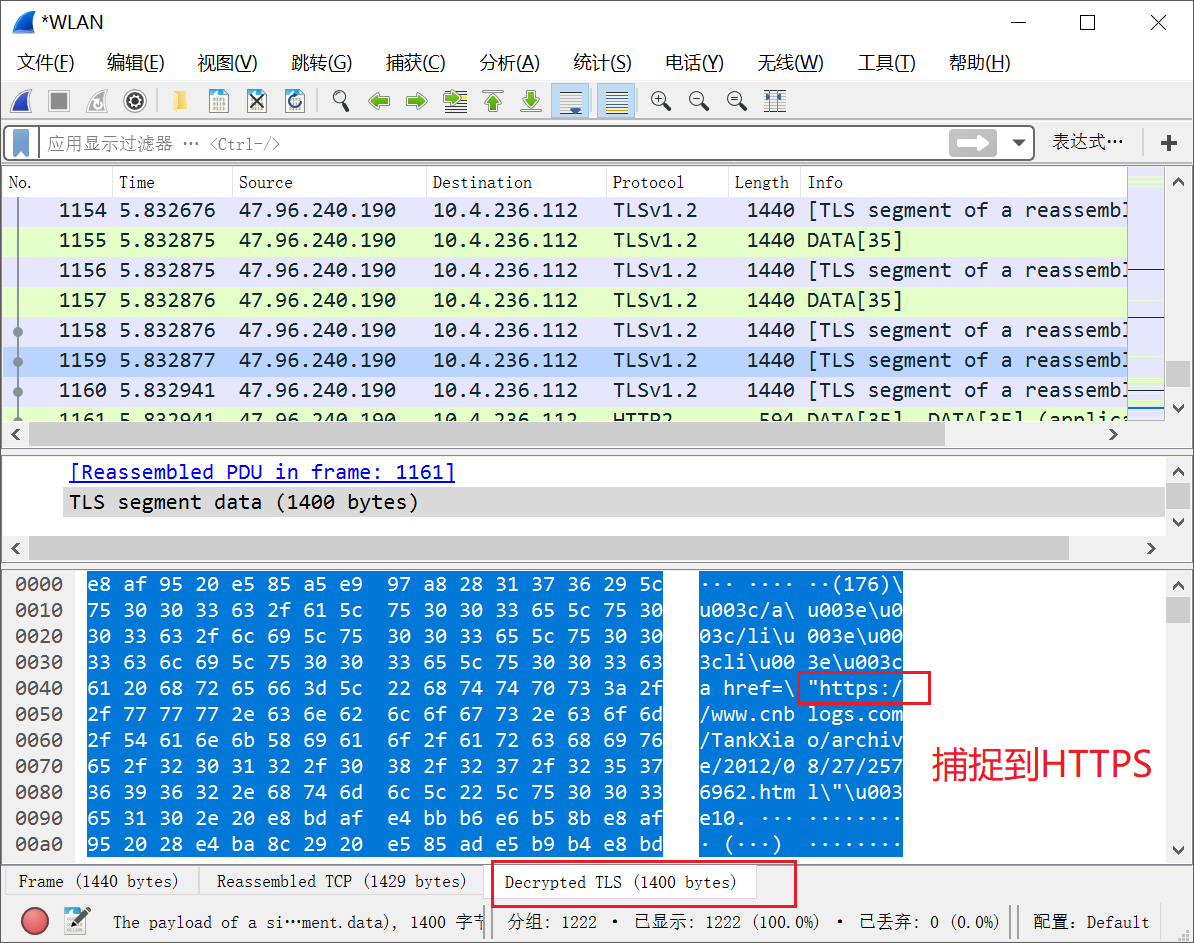Screen dimensions: 1194x943
Task: Follow the Reassembled PDU in frame 1161 link
Action: tap(261, 471)
